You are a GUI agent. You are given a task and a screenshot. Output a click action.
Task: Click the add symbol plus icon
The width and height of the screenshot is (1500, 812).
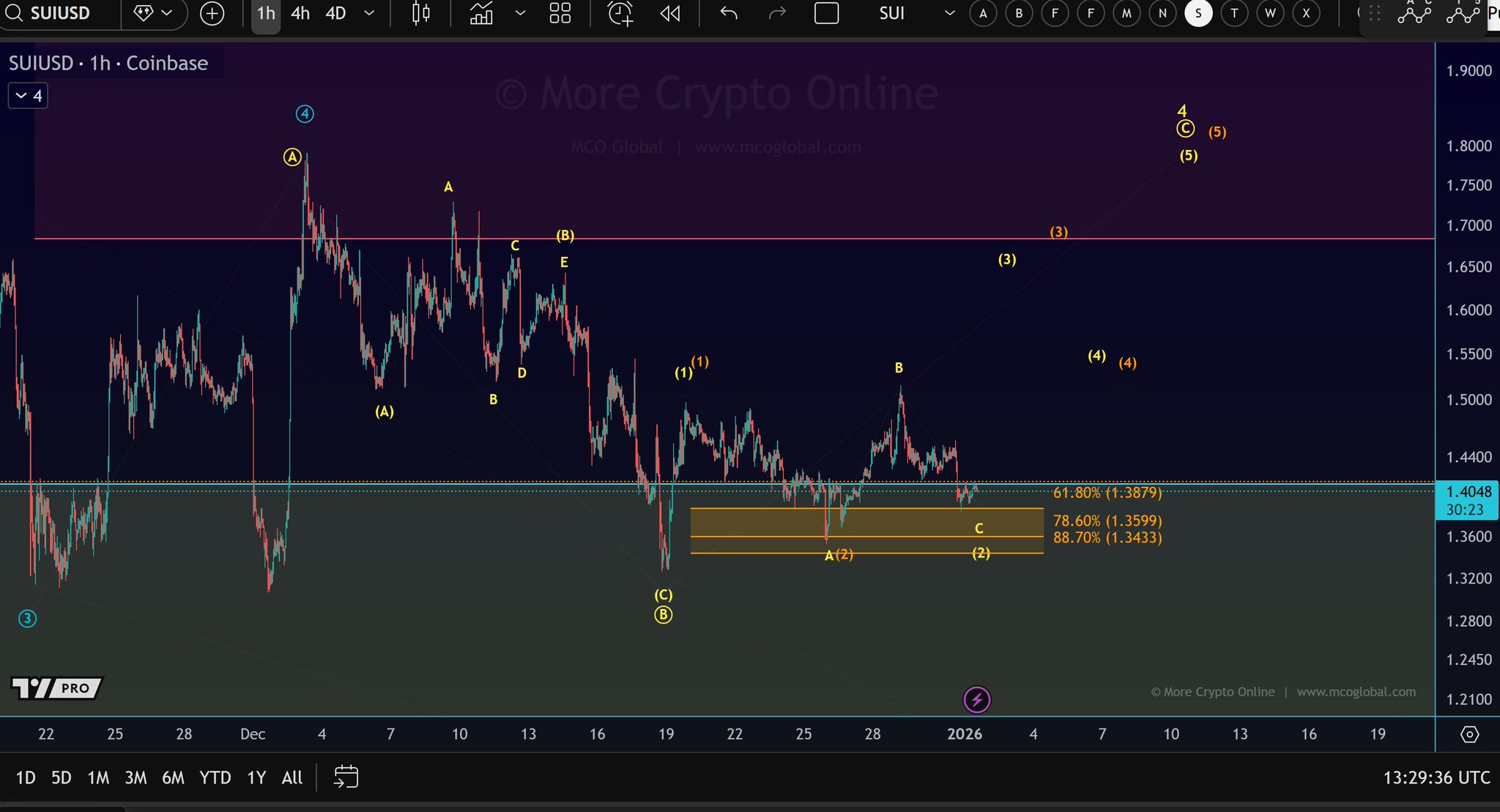pos(212,13)
